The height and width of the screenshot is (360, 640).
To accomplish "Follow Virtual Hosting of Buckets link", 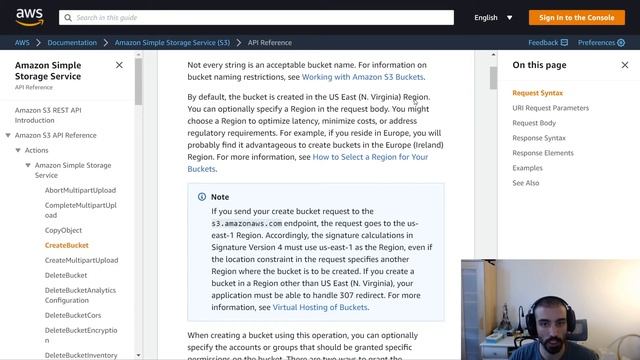I will [x=320, y=307].
